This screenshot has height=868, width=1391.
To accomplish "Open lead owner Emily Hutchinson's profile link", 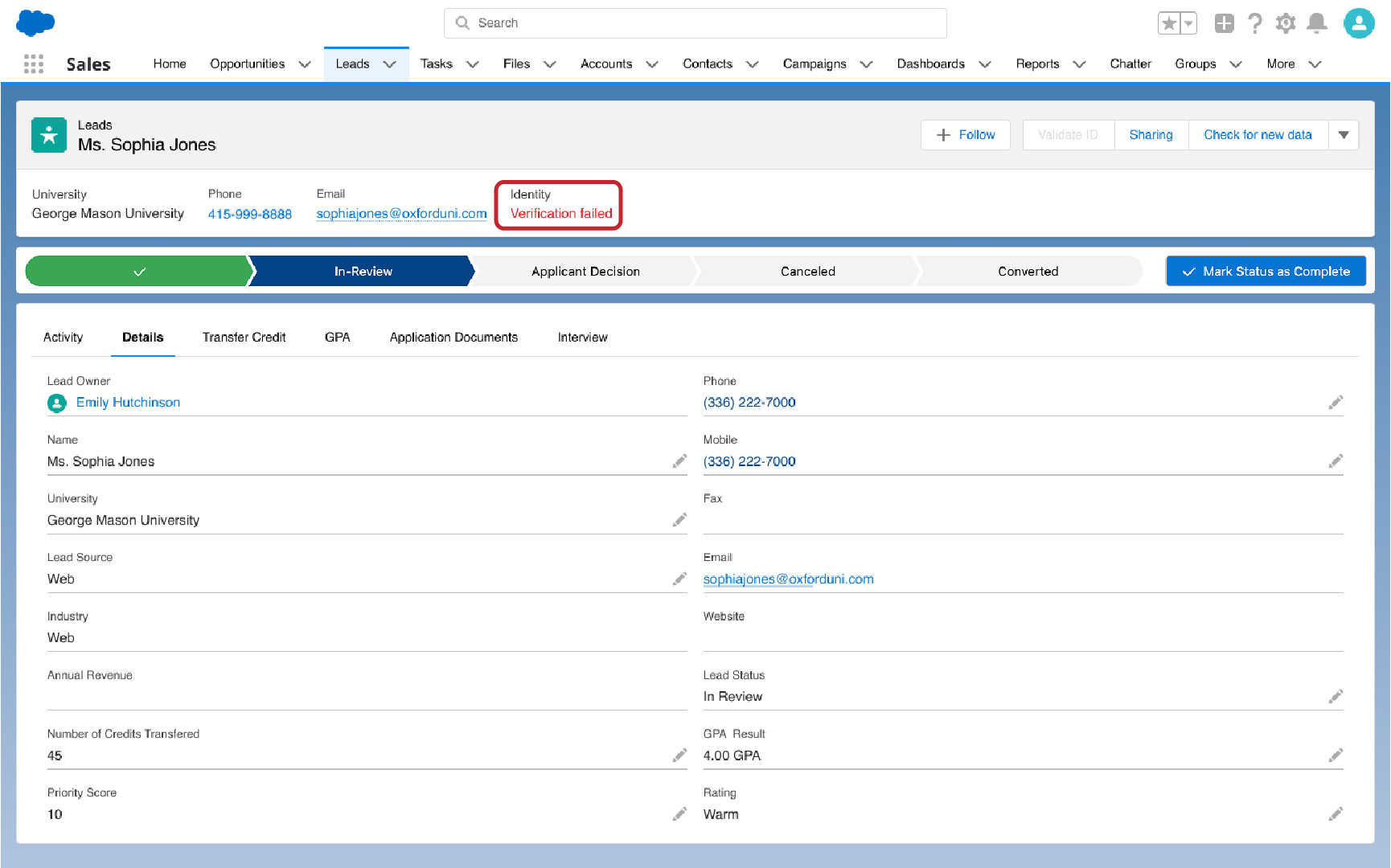I will [x=128, y=402].
